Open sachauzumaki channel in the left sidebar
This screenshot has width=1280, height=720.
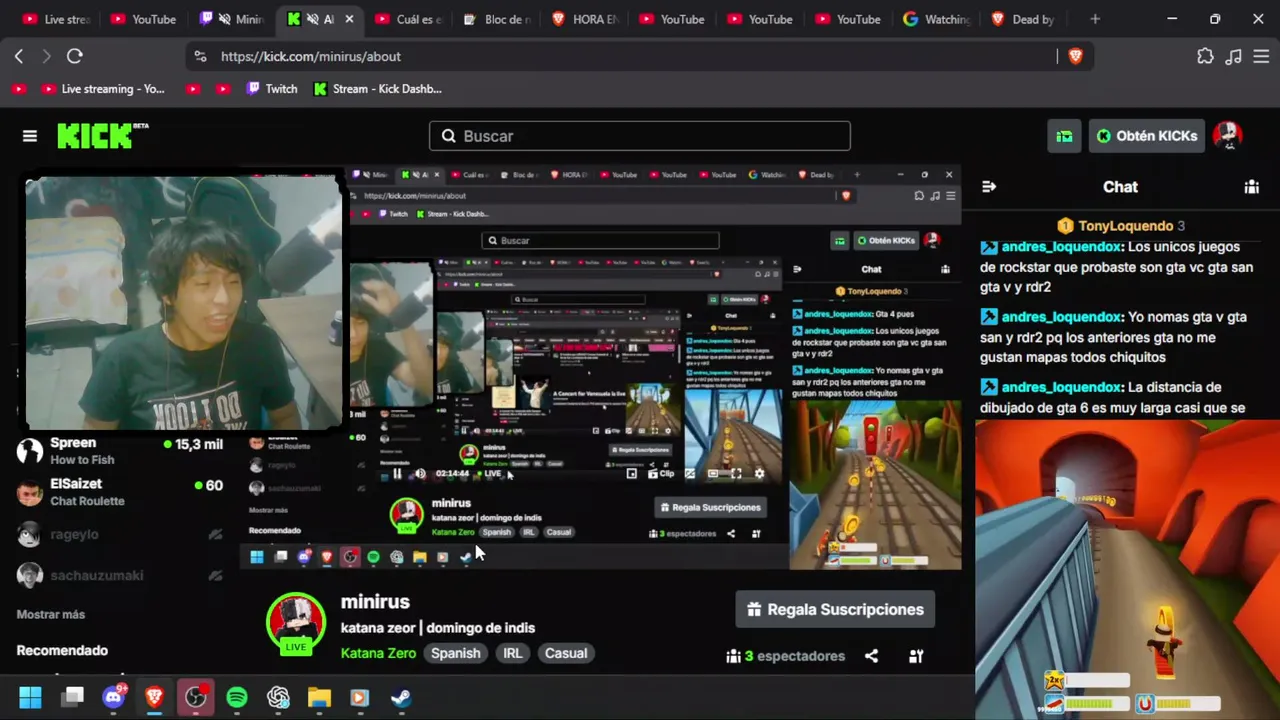point(120,575)
